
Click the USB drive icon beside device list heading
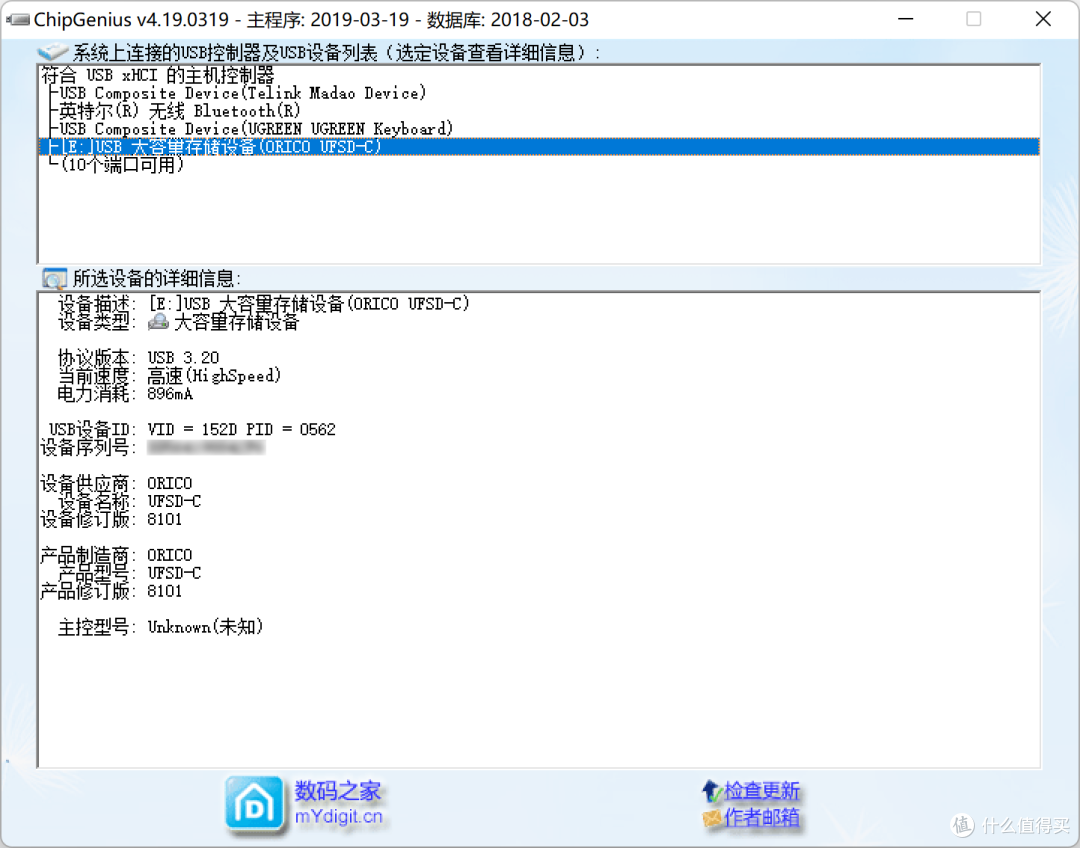[52, 52]
